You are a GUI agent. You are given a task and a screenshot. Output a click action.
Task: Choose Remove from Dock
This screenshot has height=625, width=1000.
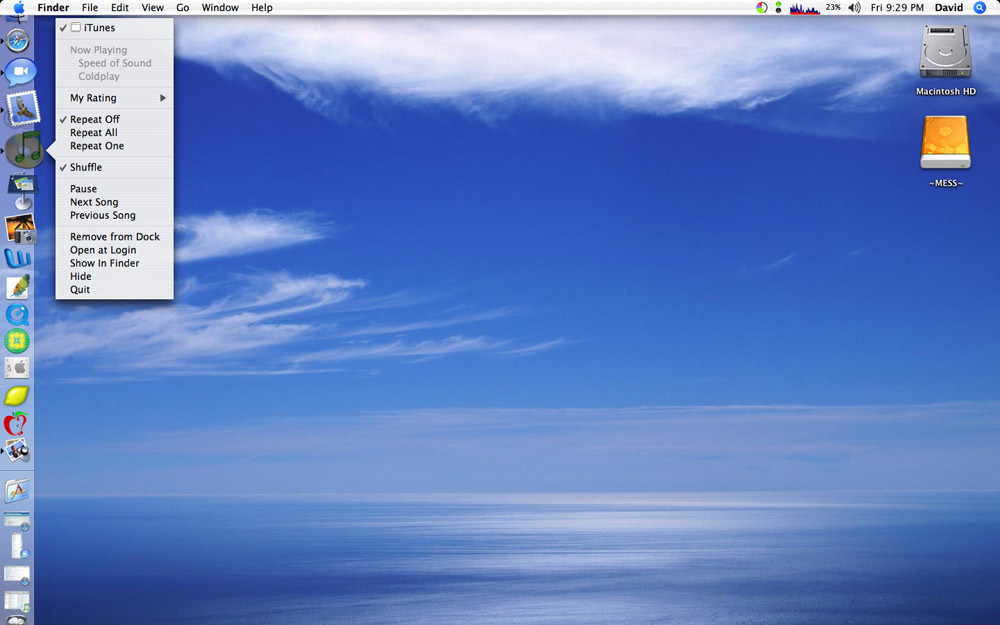coord(115,237)
